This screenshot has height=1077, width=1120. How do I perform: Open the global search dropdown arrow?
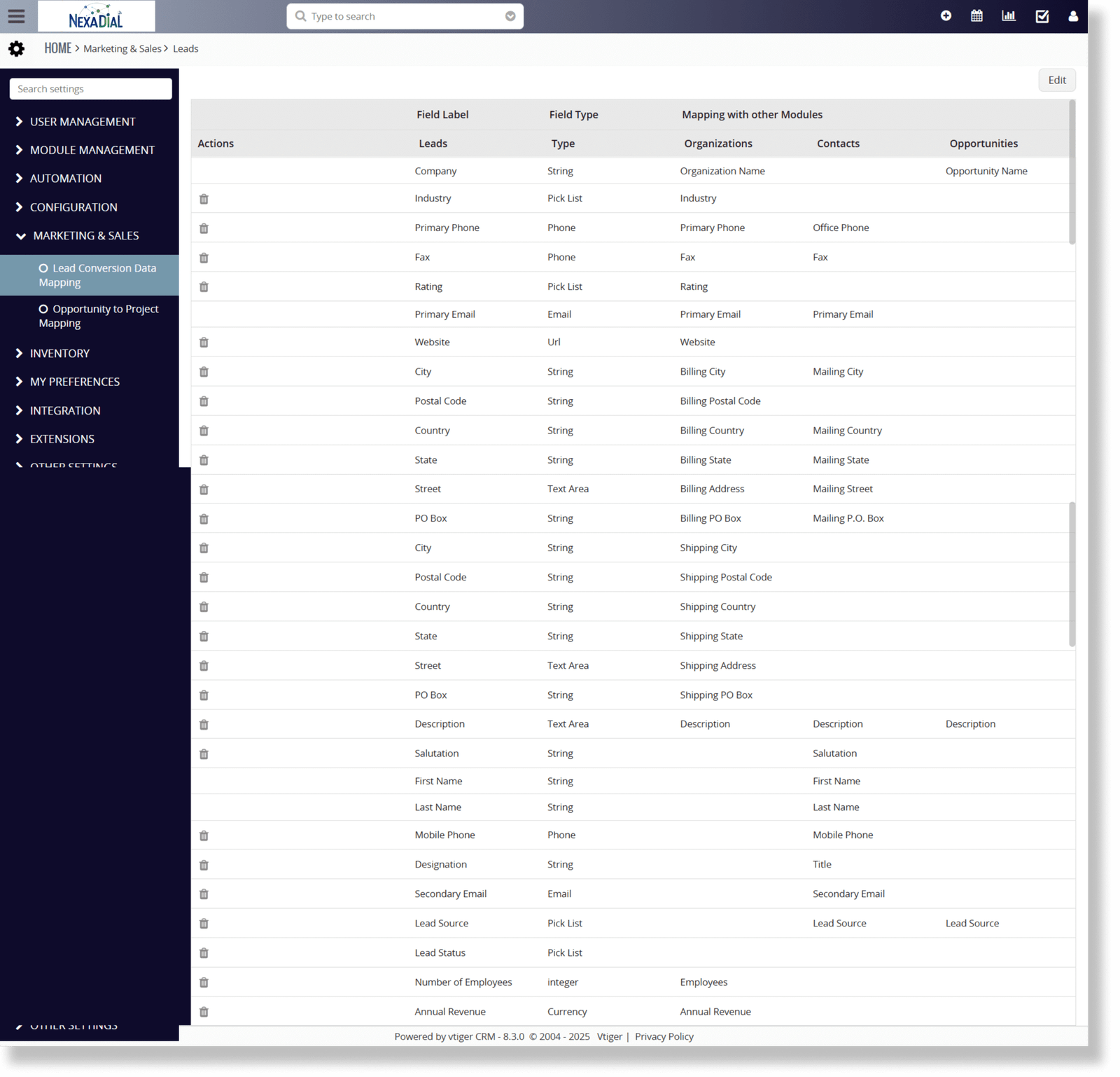(510, 16)
